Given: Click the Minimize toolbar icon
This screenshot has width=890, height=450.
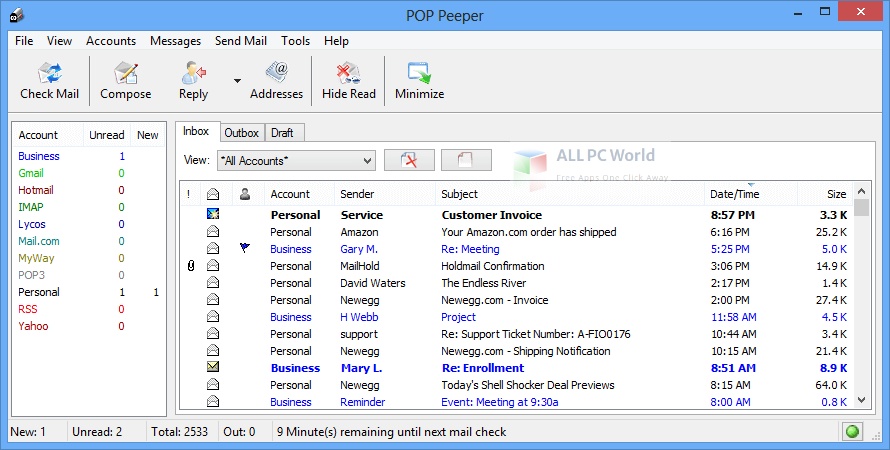Looking at the screenshot, I should tap(419, 73).
